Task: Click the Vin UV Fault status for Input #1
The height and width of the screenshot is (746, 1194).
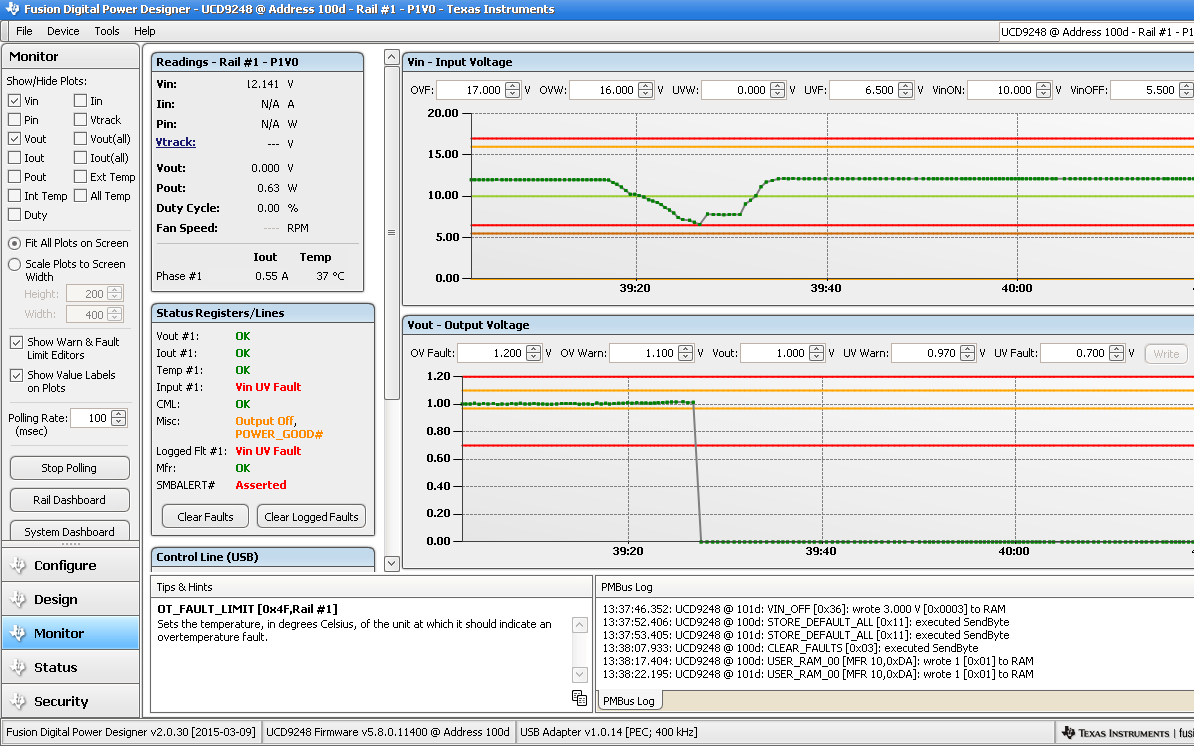Action: tap(268, 387)
